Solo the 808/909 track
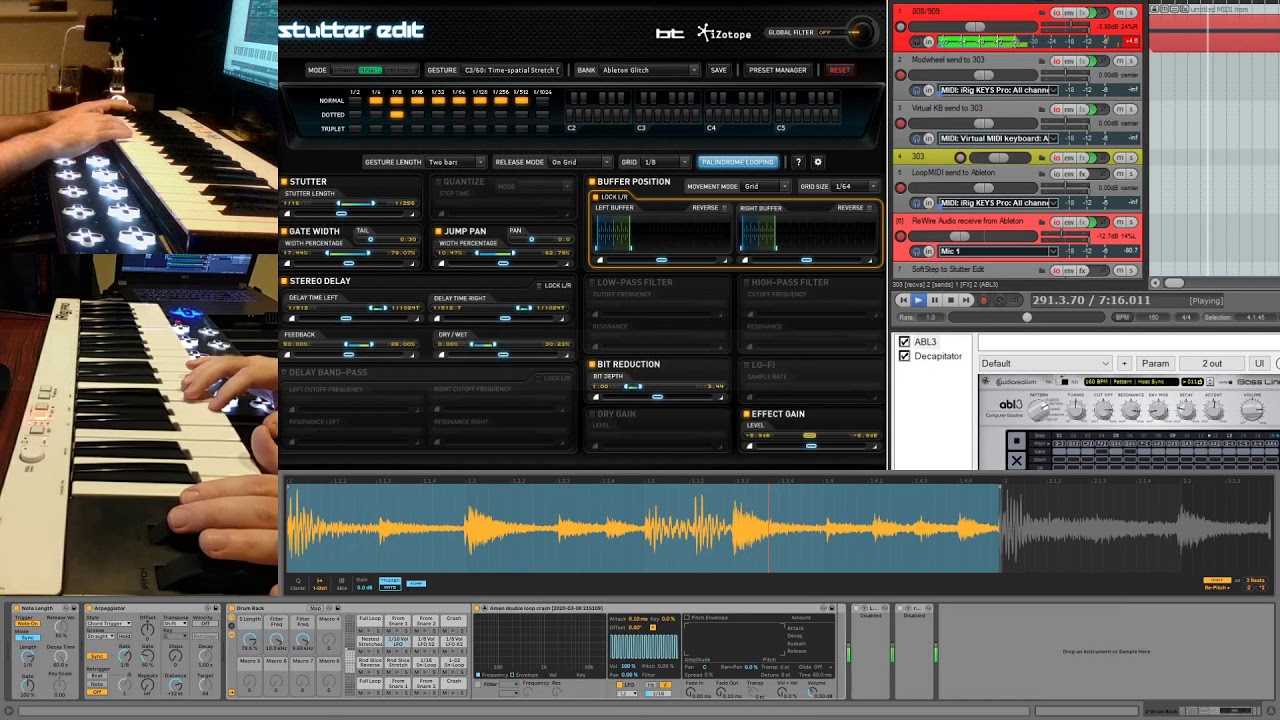Screen dimensions: 1280x720 (1131, 13)
